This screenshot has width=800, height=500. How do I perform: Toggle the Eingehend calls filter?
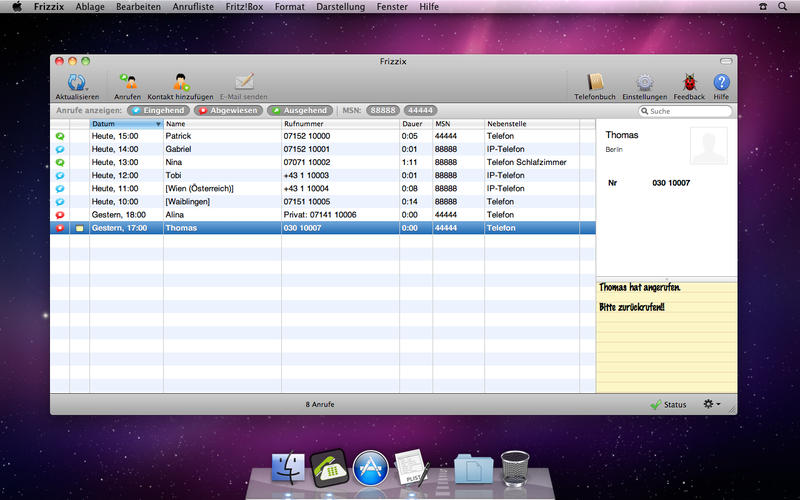pyautogui.click(x=158, y=110)
